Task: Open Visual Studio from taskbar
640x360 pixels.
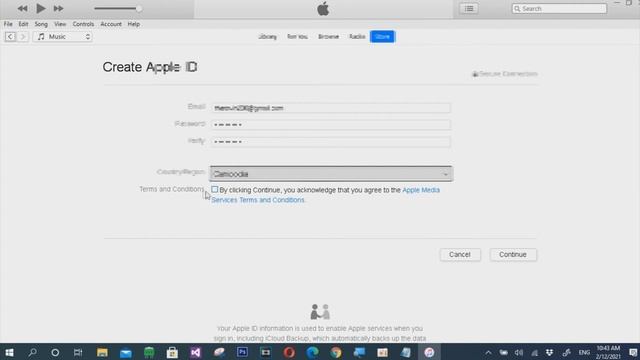Action: coord(196,352)
